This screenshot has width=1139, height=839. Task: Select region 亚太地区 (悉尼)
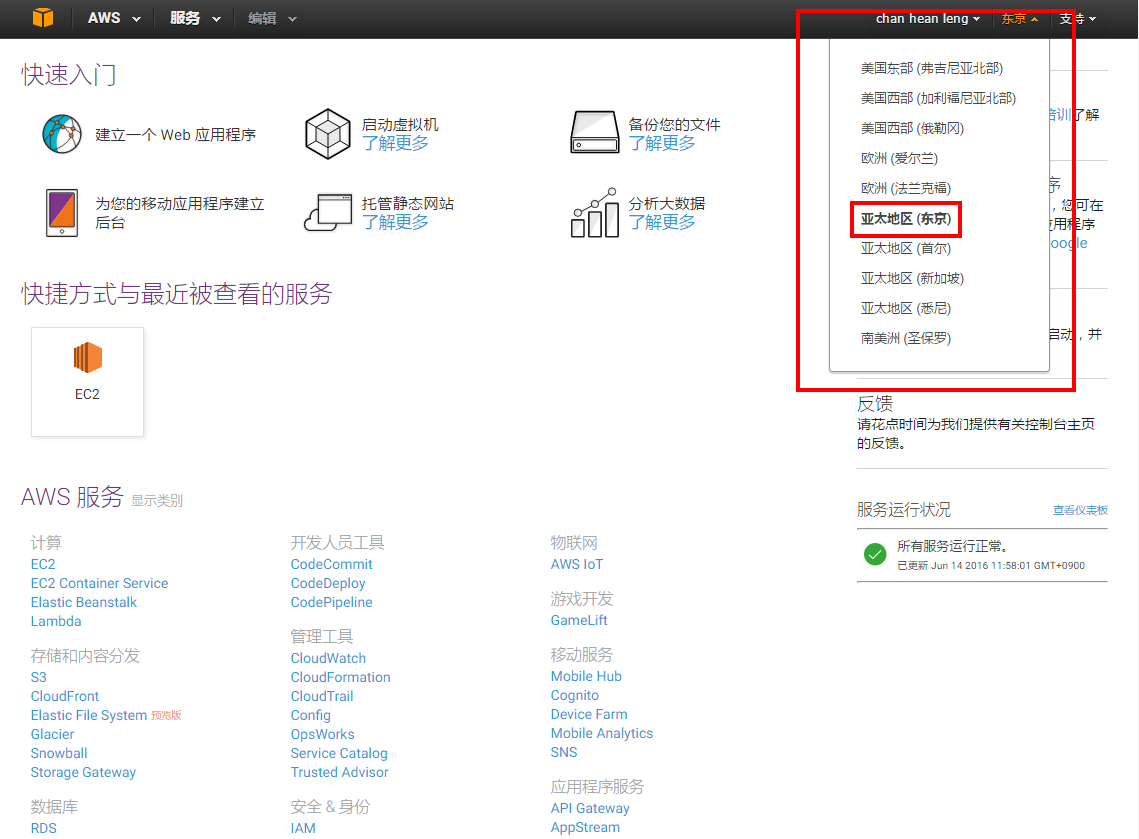click(906, 308)
